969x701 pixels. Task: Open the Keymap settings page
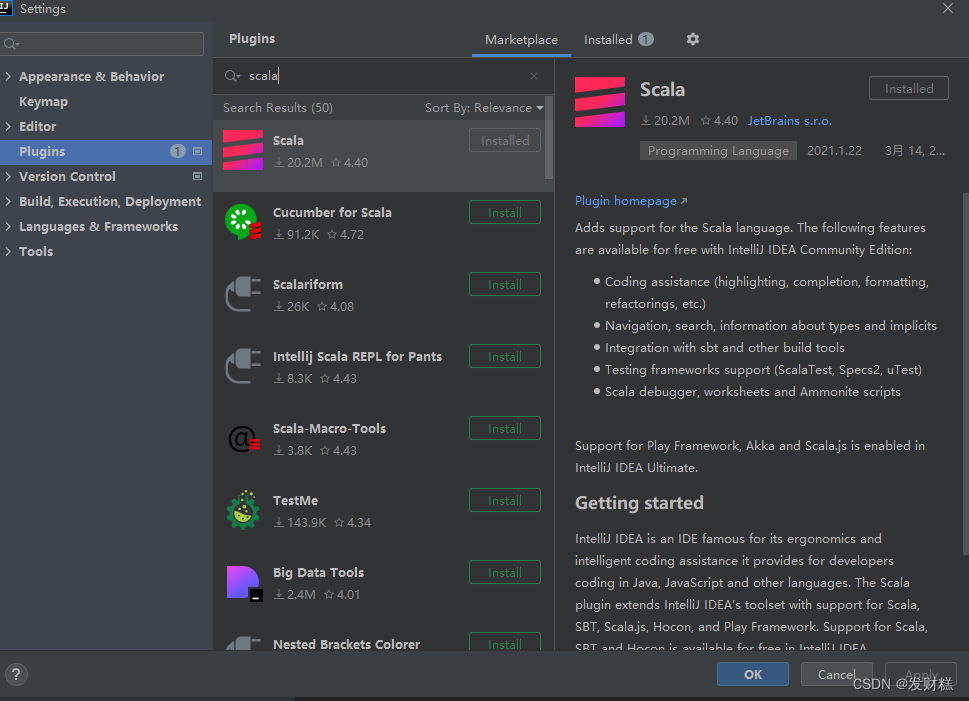pos(43,101)
